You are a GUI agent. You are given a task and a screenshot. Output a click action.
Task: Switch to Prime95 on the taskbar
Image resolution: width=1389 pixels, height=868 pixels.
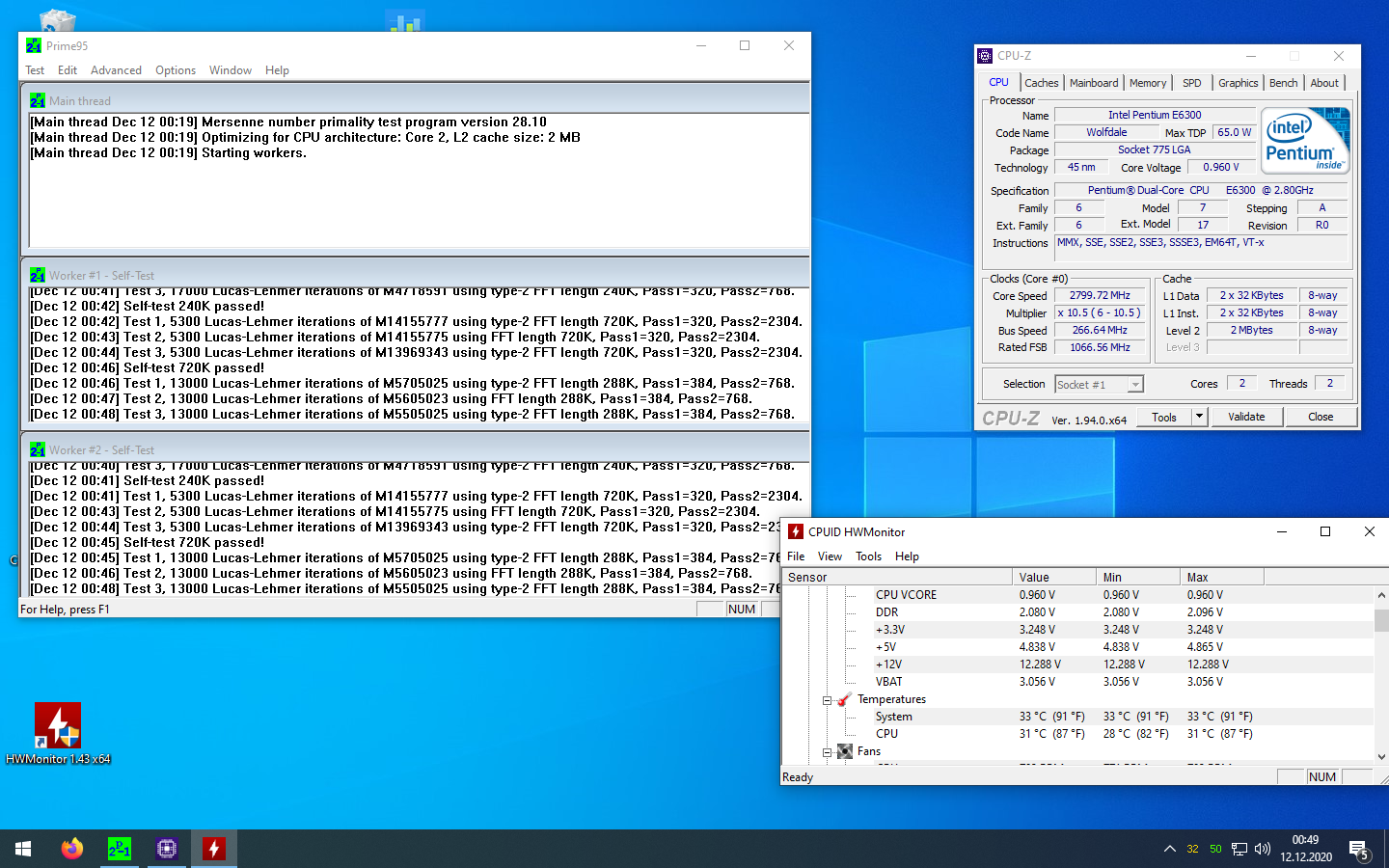pyautogui.click(x=120, y=849)
